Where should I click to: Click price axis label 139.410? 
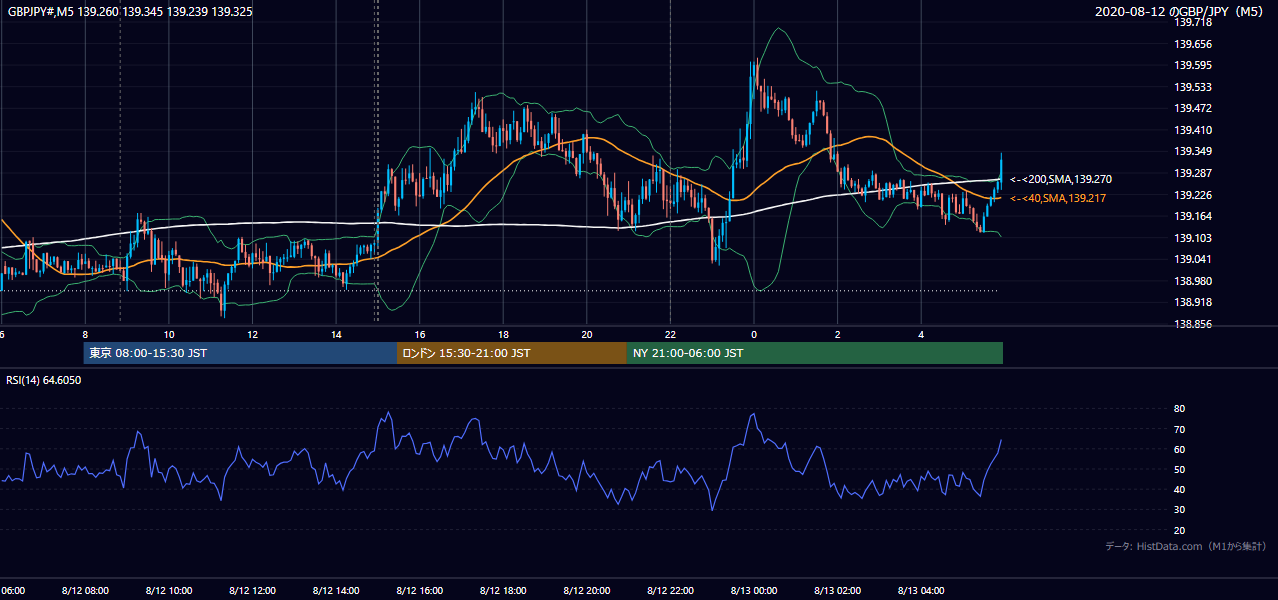(1193, 130)
